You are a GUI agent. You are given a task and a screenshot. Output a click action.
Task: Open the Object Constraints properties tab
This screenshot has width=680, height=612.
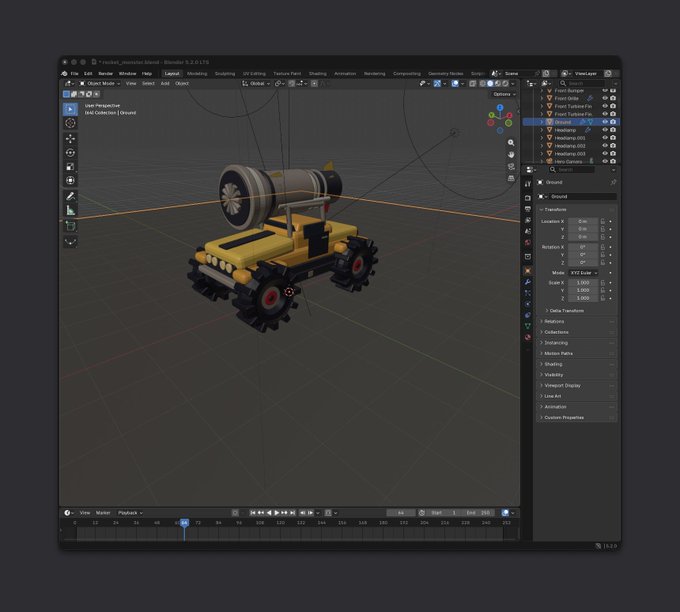(x=528, y=315)
